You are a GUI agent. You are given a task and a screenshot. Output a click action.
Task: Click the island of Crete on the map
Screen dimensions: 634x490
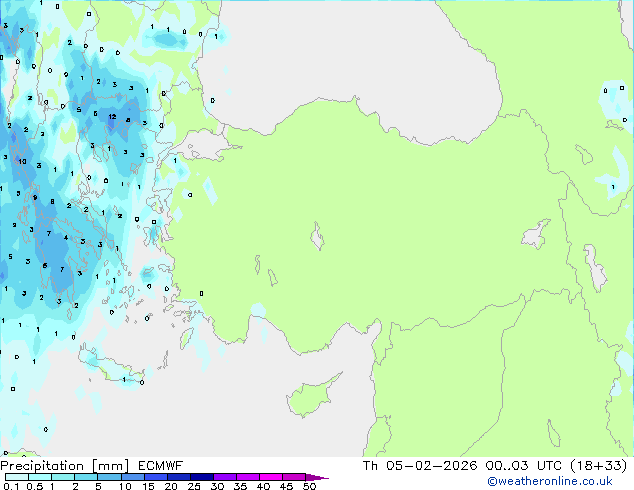[109, 366]
